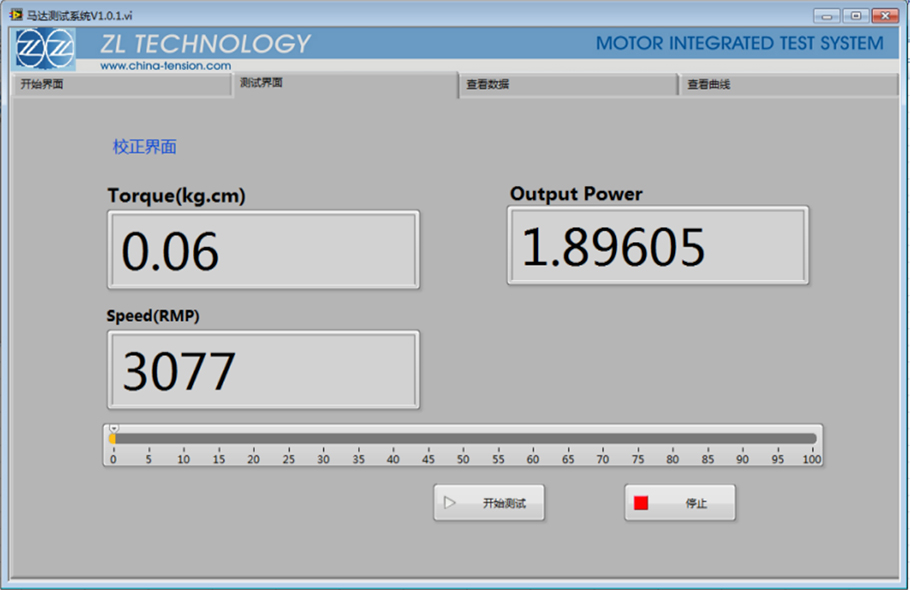
Task: Click the red square icon beside 停止
Action: click(641, 503)
